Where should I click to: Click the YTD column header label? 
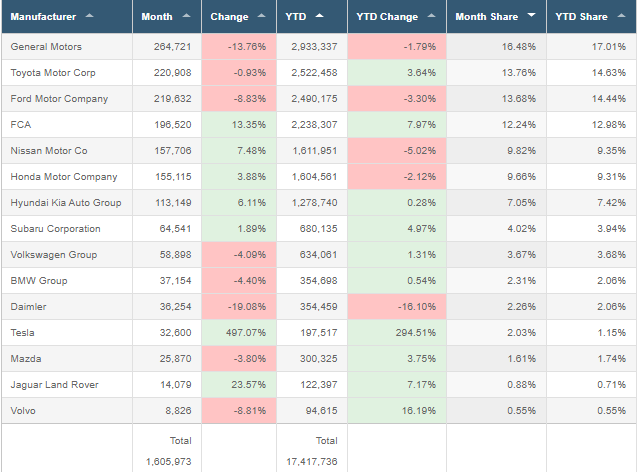pyautogui.click(x=296, y=17)
